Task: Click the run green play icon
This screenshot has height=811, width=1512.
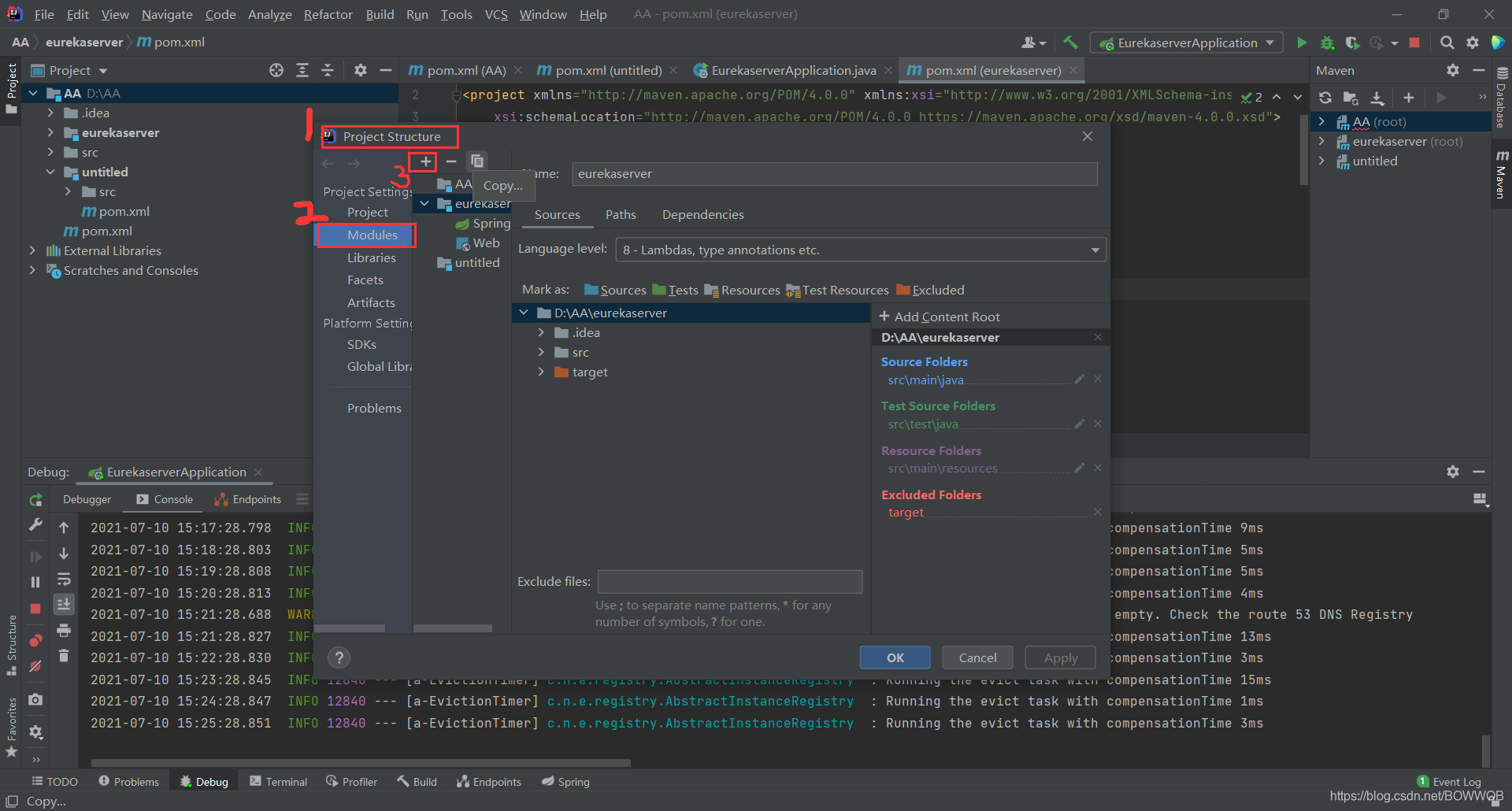Action: (1302, 43)
